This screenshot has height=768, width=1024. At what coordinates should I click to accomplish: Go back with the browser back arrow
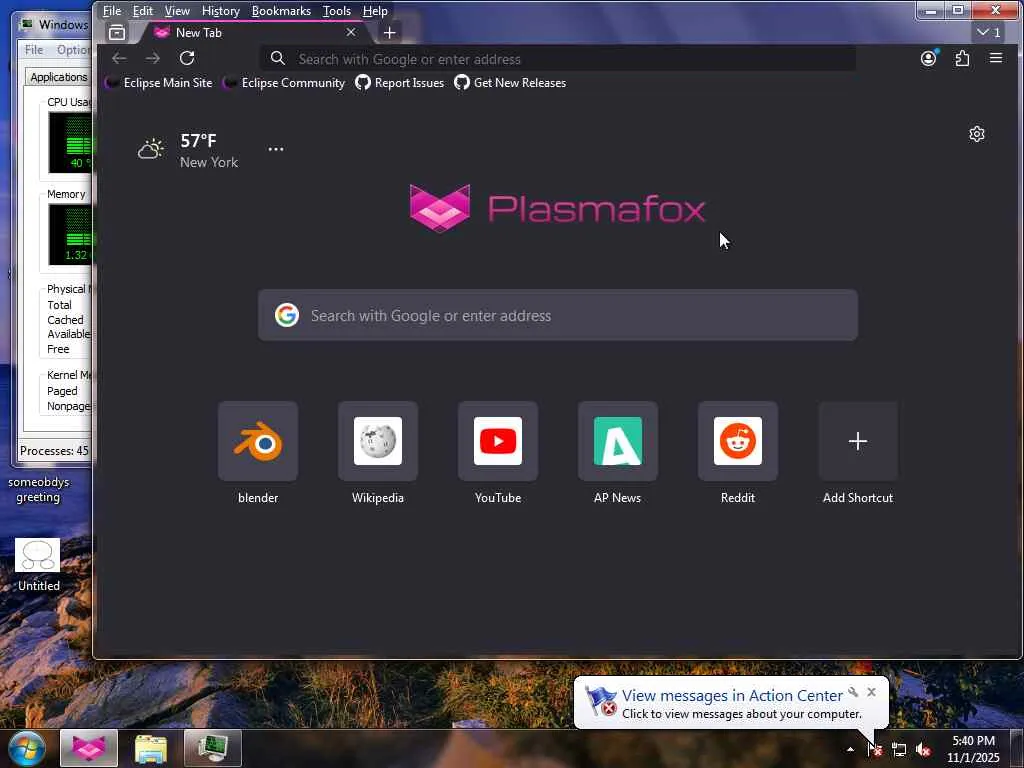point(119,59)
